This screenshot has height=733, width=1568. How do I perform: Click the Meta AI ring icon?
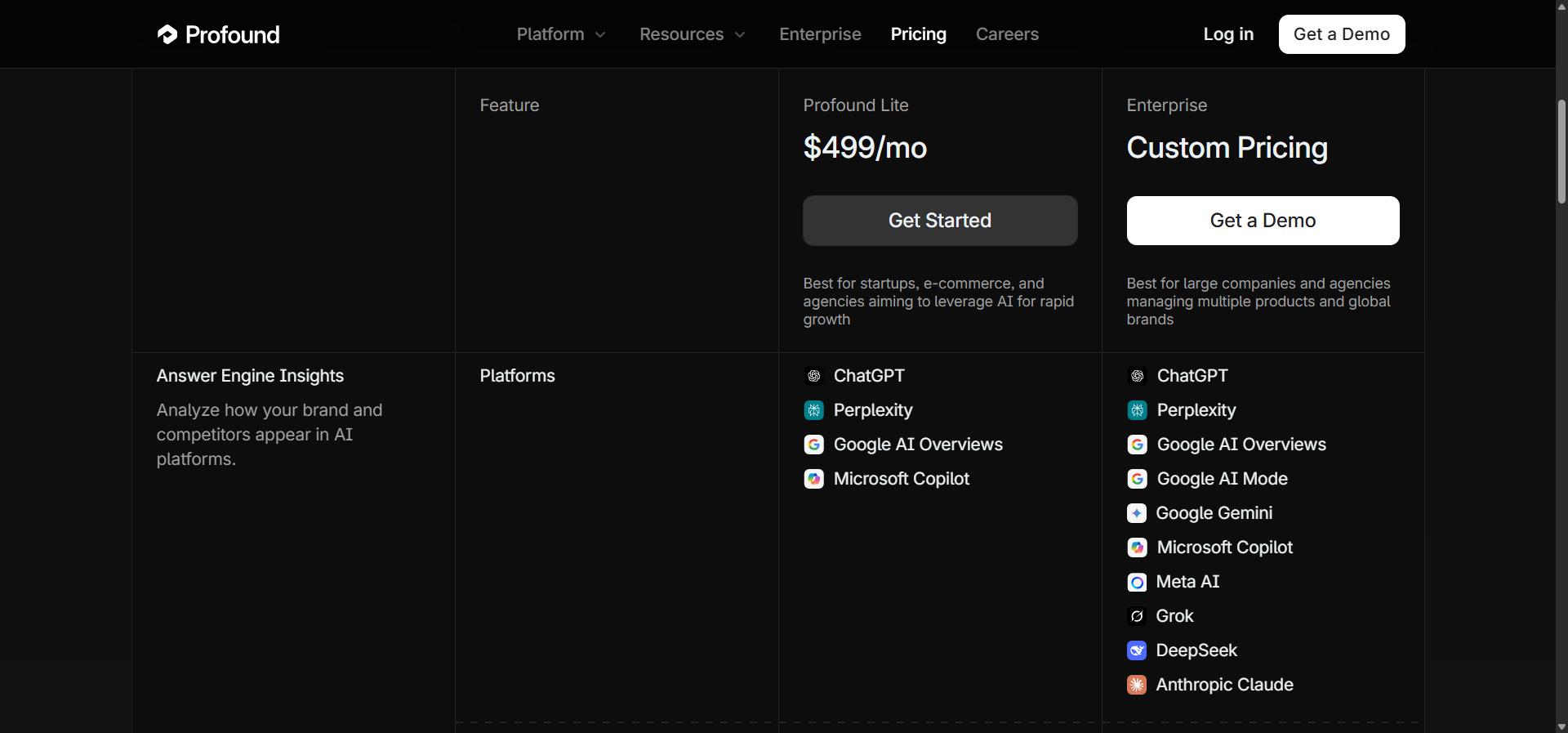1137,582
